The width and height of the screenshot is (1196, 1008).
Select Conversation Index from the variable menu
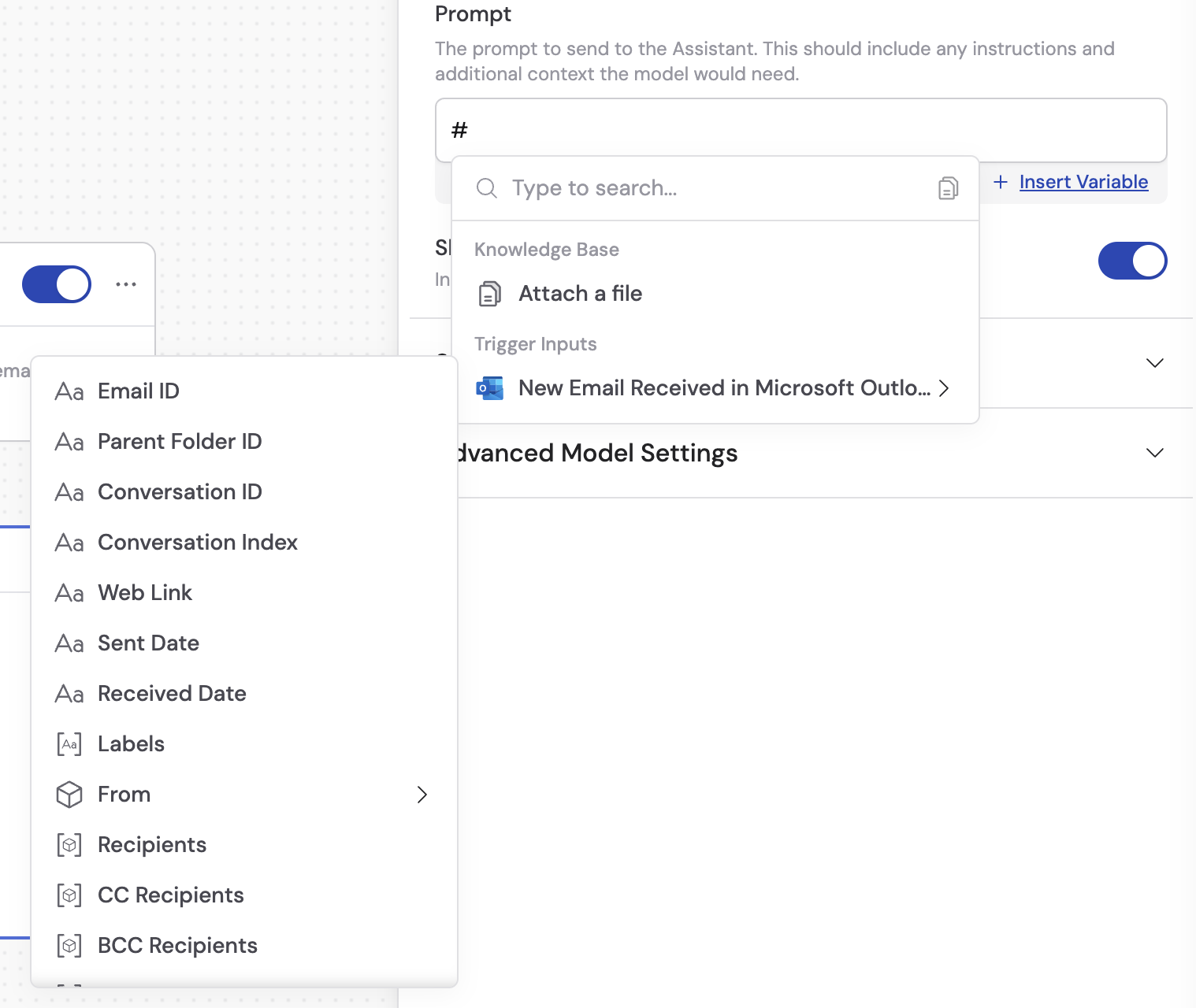click(x=197, y=542)
